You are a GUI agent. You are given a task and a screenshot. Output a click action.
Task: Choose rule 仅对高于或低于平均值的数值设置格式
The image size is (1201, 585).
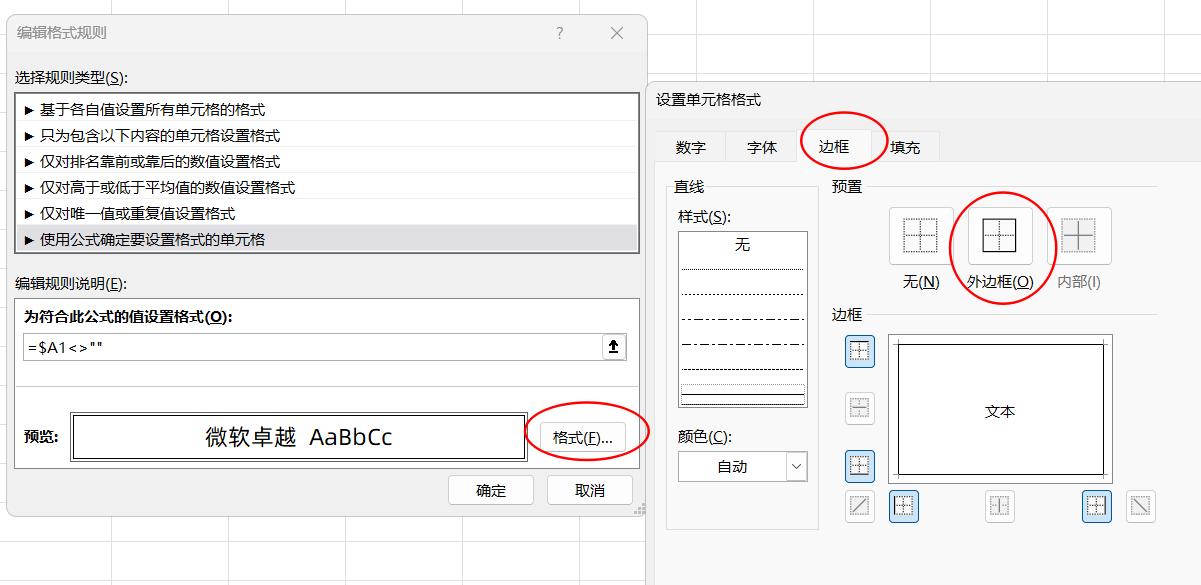pos(328,188)
